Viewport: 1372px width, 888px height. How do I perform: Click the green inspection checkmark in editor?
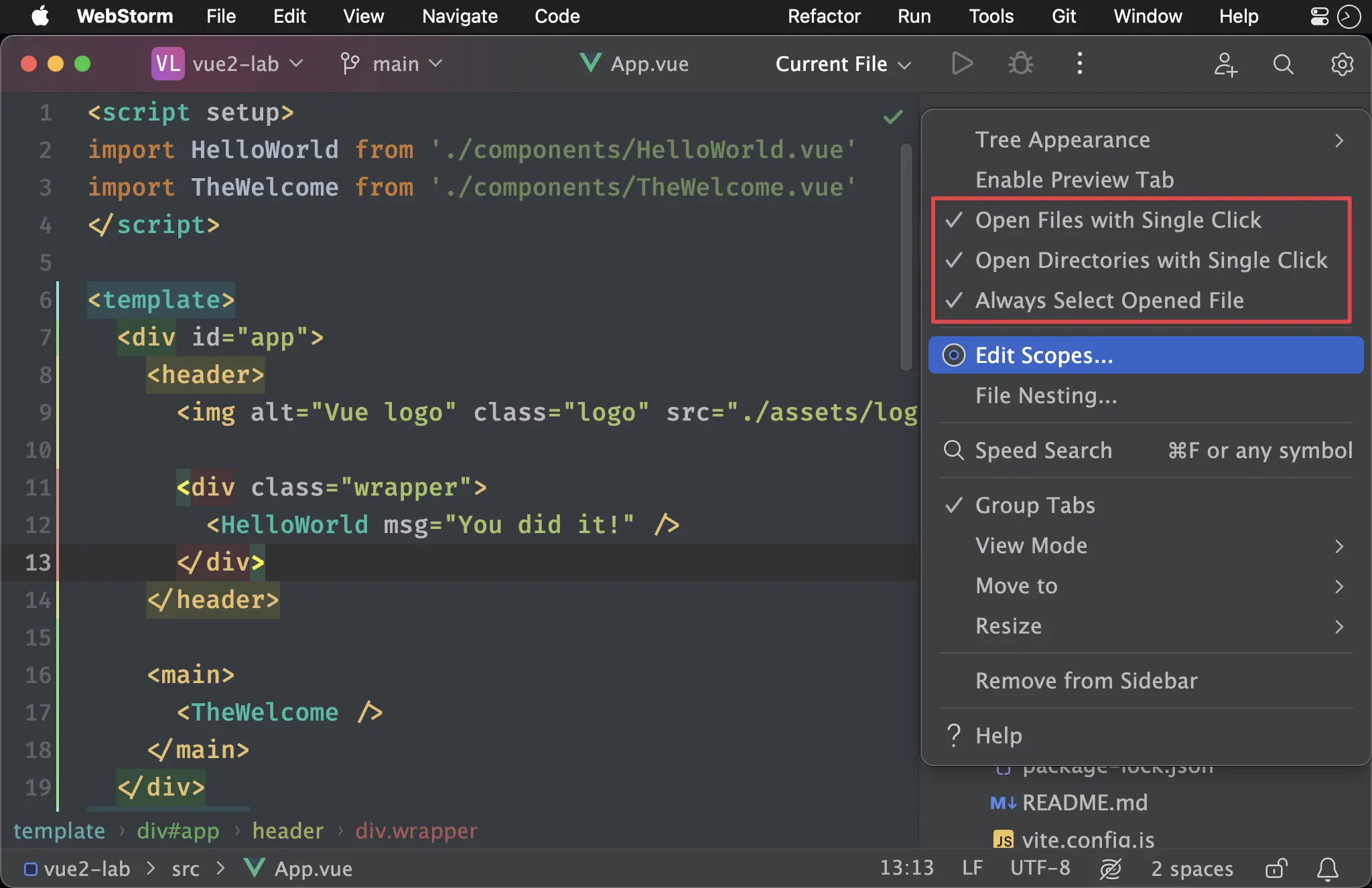(x=893, y=117)
